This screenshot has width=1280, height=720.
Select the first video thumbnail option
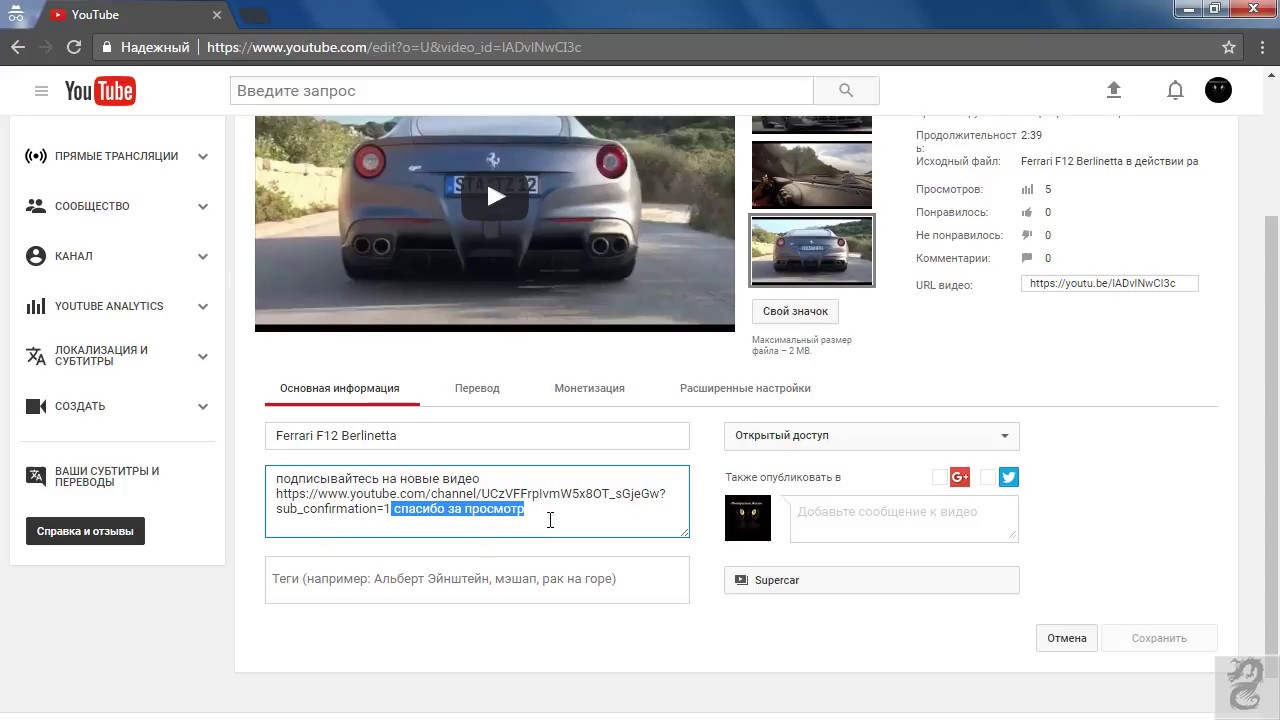(x=812, y=124)
